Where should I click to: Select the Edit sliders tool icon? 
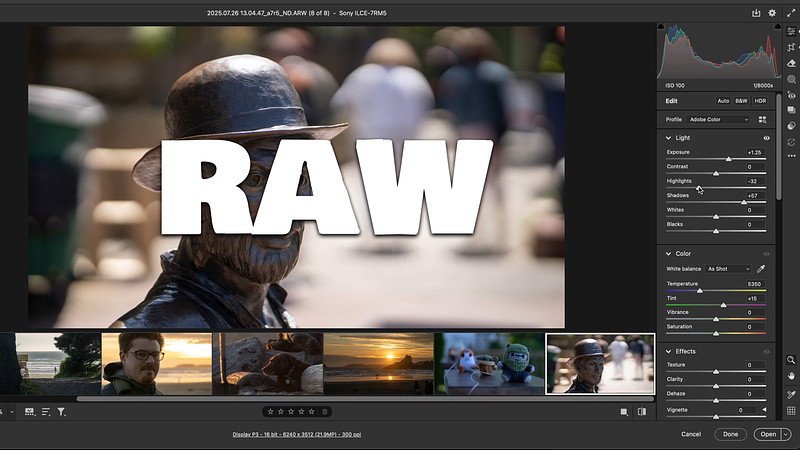[791, 32]
